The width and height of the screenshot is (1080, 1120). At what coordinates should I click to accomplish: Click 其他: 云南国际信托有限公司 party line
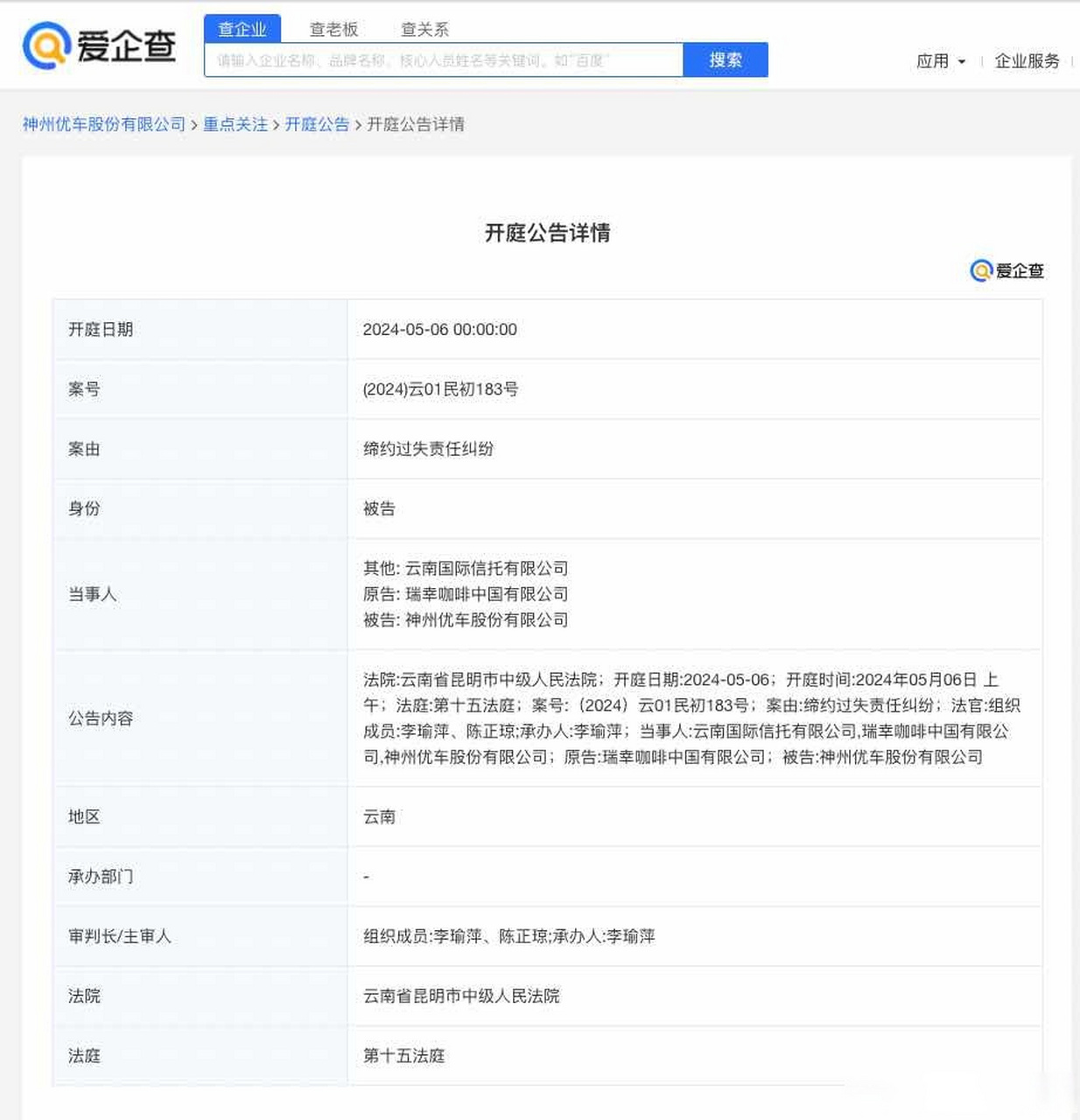(x=466, y=569)
